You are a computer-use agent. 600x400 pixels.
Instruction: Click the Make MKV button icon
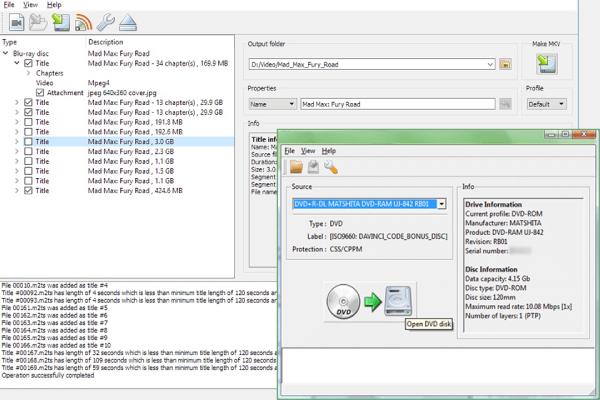pyautogui.click(x=546, y=64)
